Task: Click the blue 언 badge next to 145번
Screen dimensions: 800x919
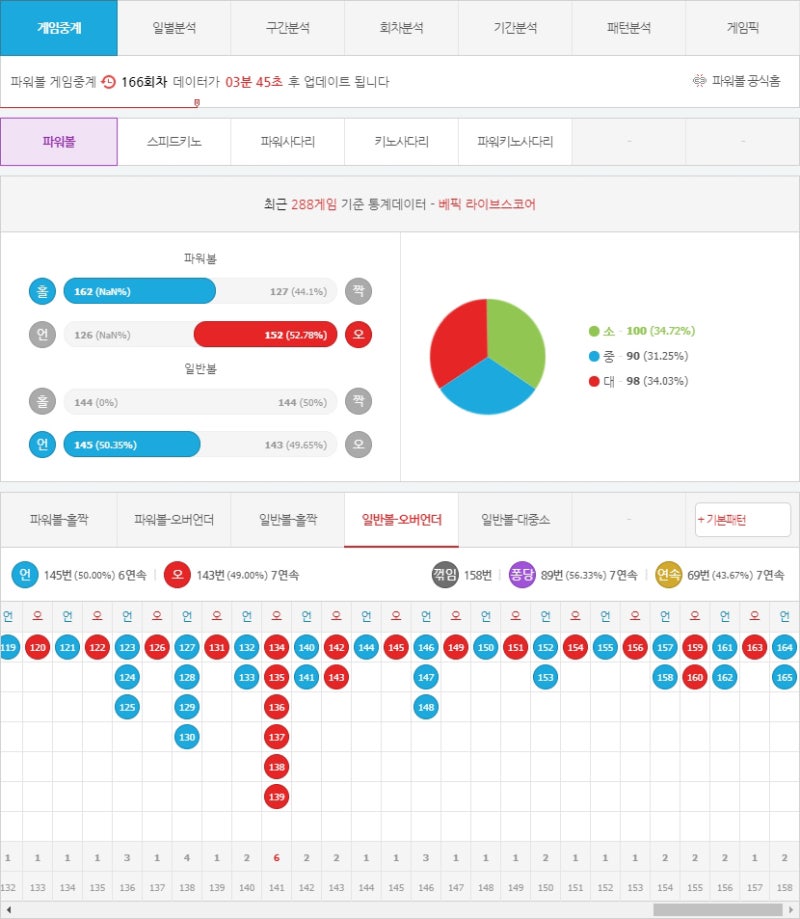Action: (x=25, y=575)
